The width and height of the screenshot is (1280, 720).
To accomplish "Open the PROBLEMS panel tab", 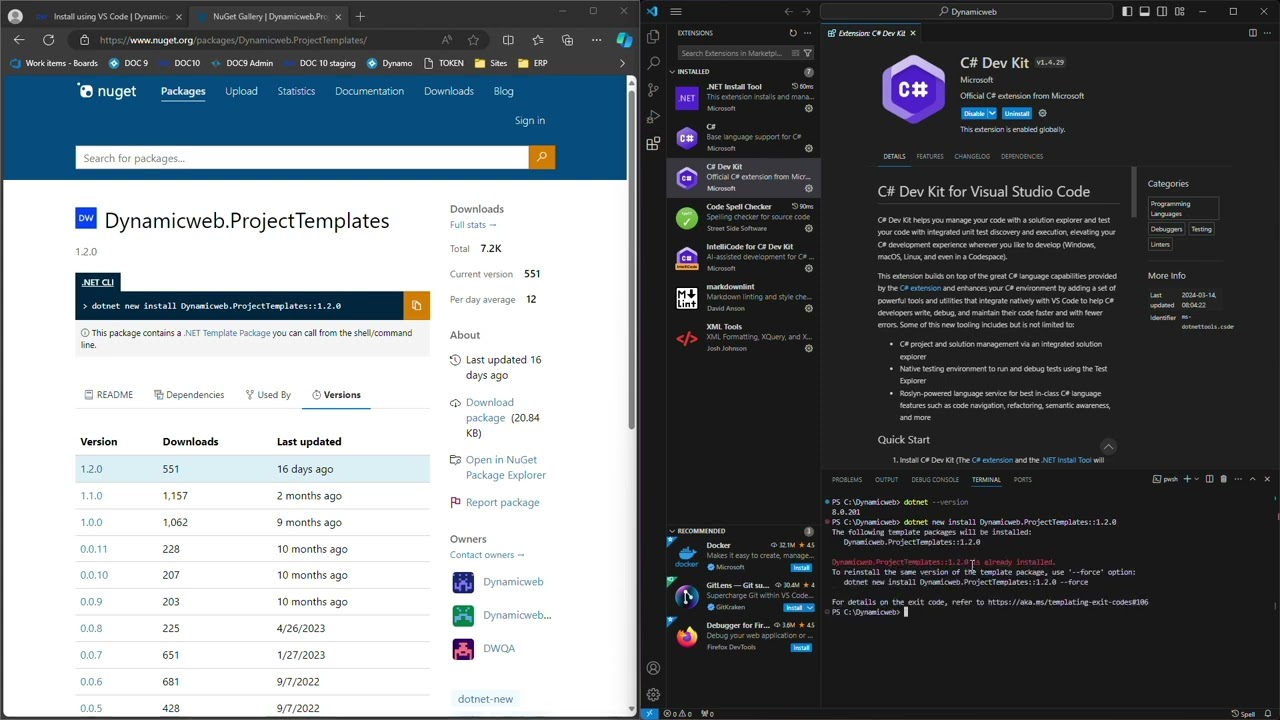I will pos(847,480).
